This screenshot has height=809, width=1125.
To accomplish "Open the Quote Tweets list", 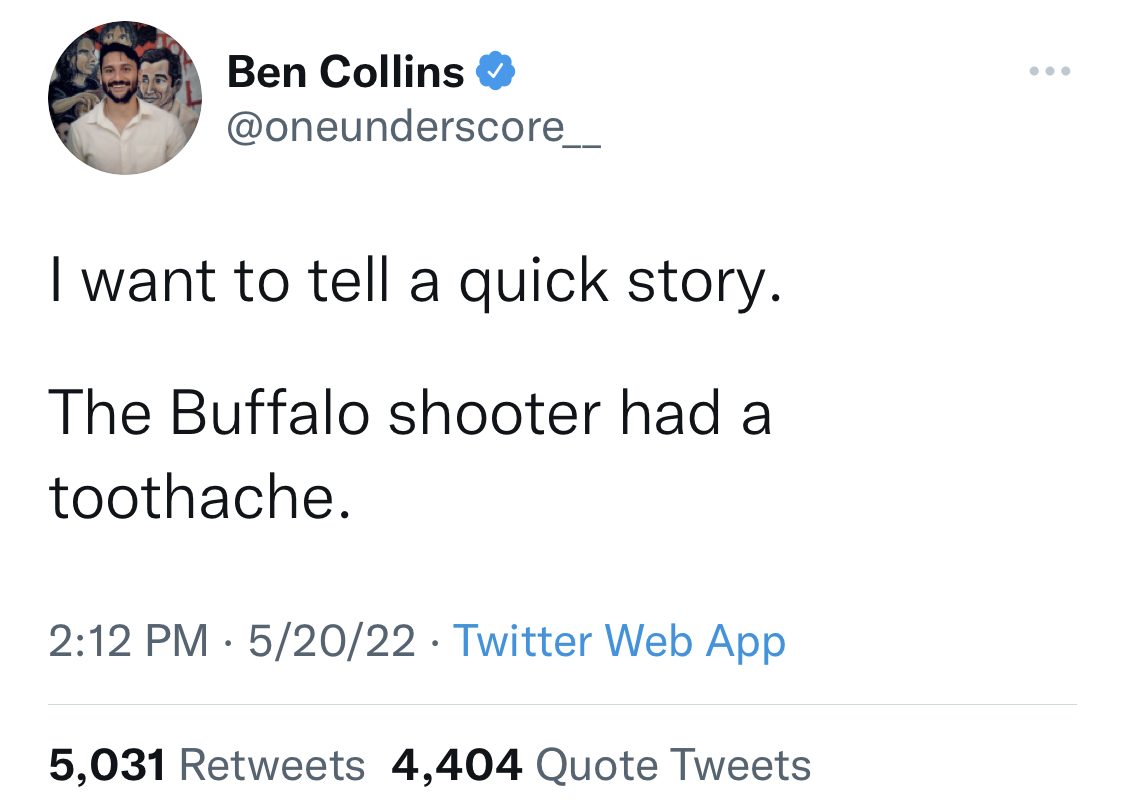I will pyautogui.click(x=673, y=766).
